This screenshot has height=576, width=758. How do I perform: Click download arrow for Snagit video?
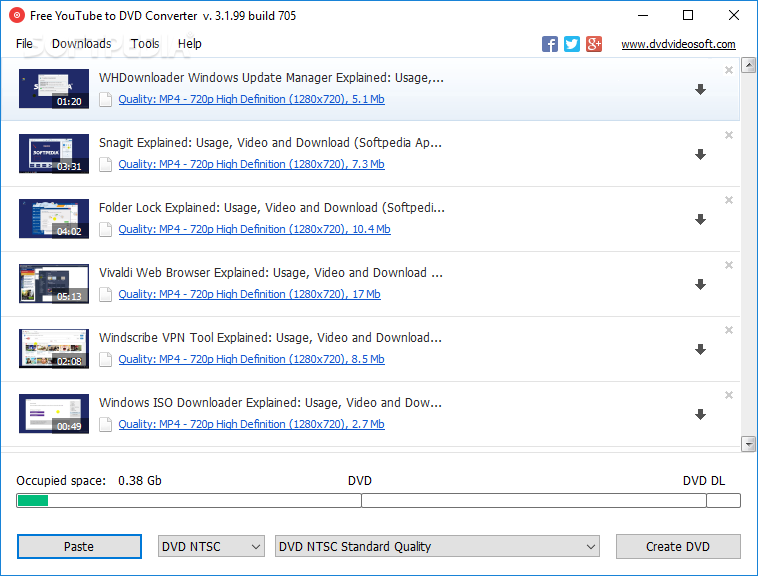tap(700, 155)
